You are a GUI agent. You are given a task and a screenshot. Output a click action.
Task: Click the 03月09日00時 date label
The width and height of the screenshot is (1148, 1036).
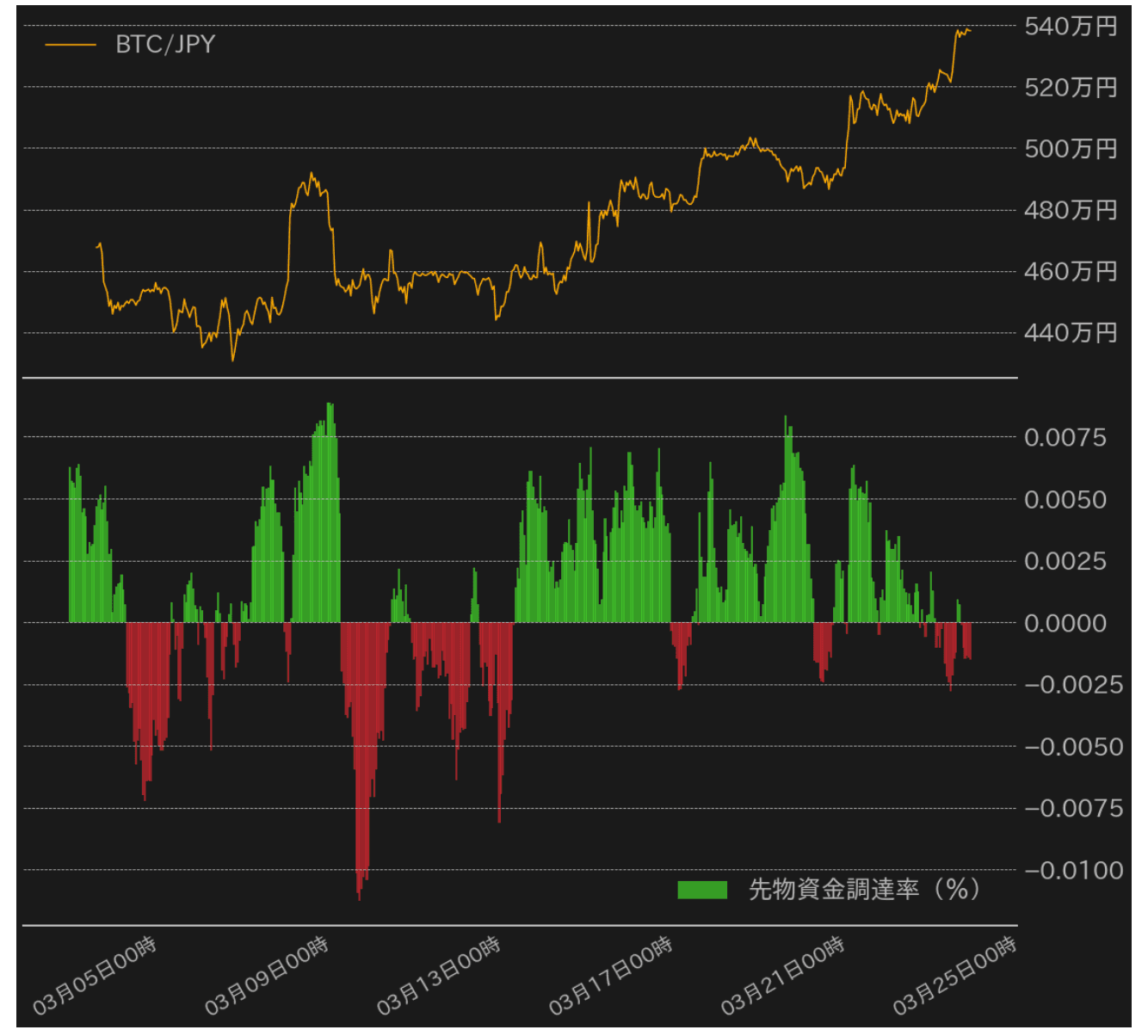267,977
